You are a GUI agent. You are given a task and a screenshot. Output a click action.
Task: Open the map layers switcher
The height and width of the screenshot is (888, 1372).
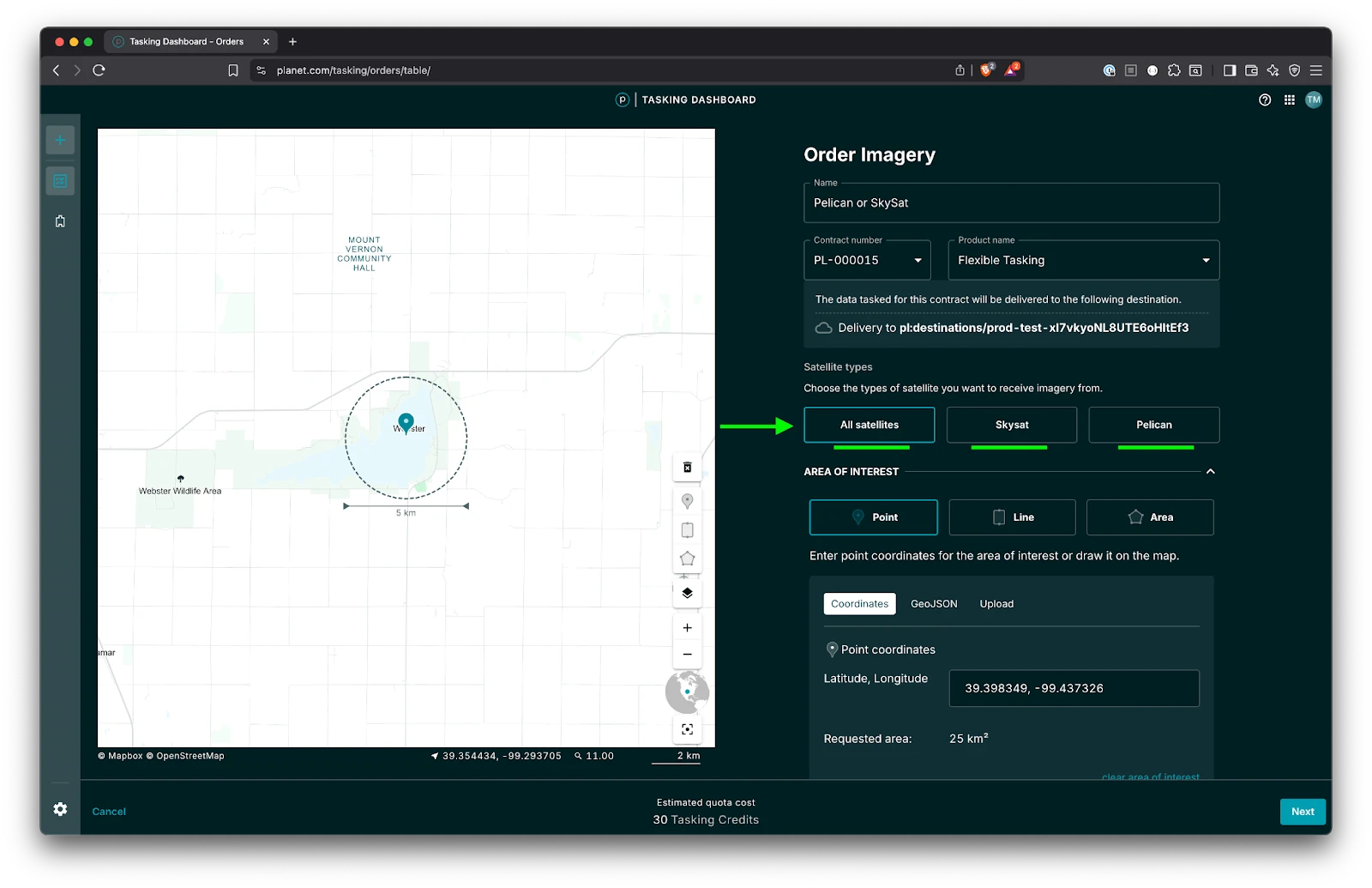(x=687, y=593)
